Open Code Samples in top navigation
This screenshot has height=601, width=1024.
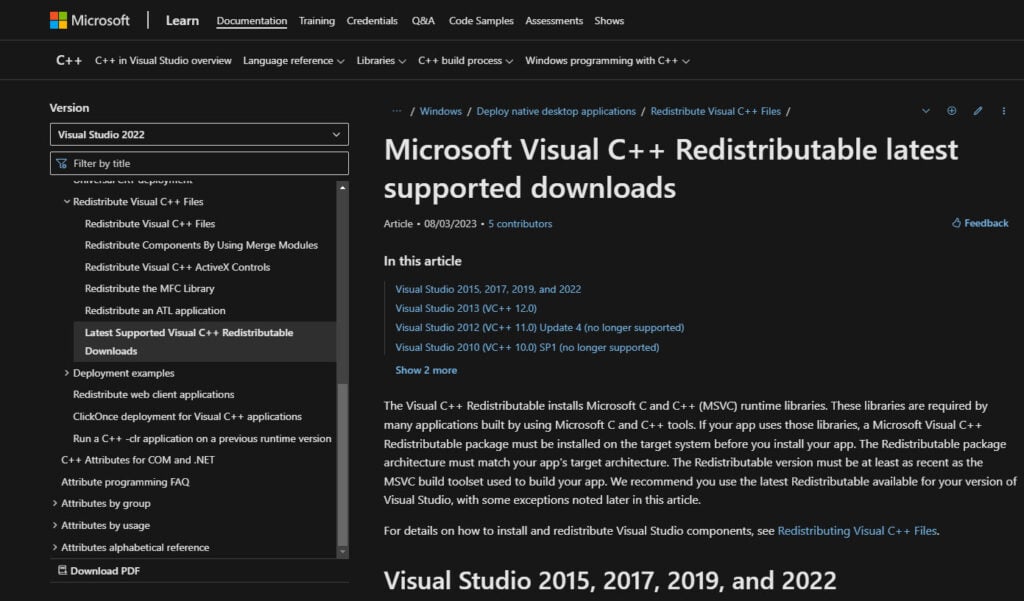481,21
